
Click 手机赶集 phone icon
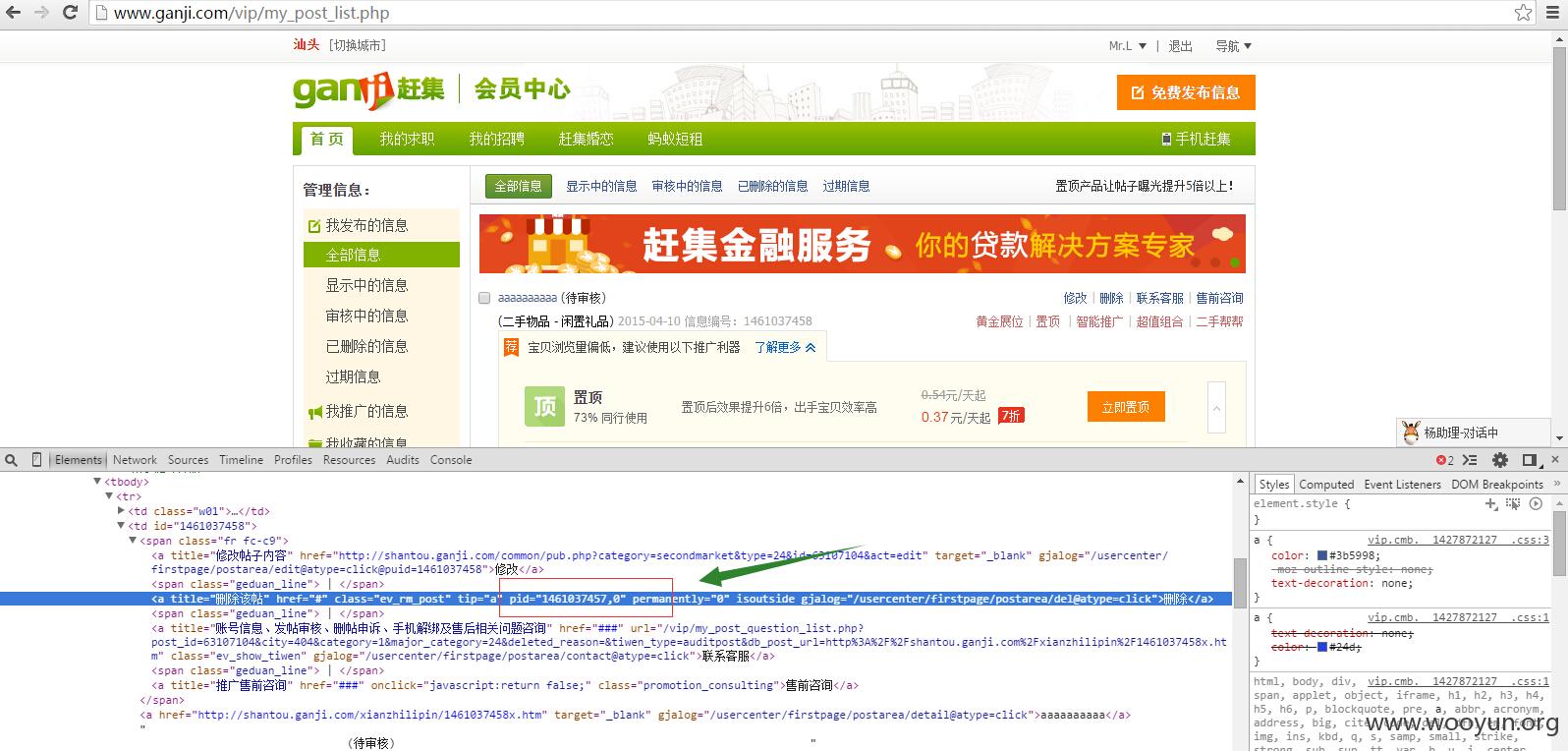click(1166, 140)
